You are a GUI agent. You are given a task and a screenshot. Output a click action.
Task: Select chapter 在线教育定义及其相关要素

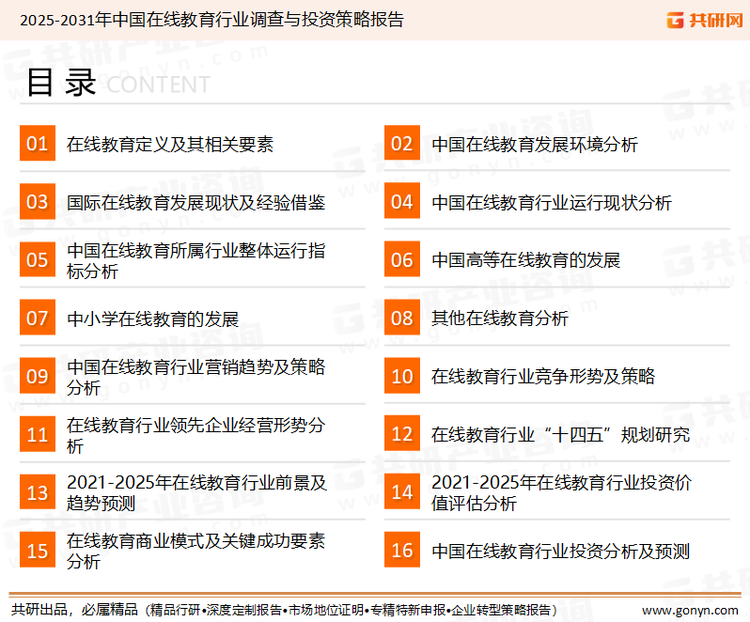coord(170,144)
